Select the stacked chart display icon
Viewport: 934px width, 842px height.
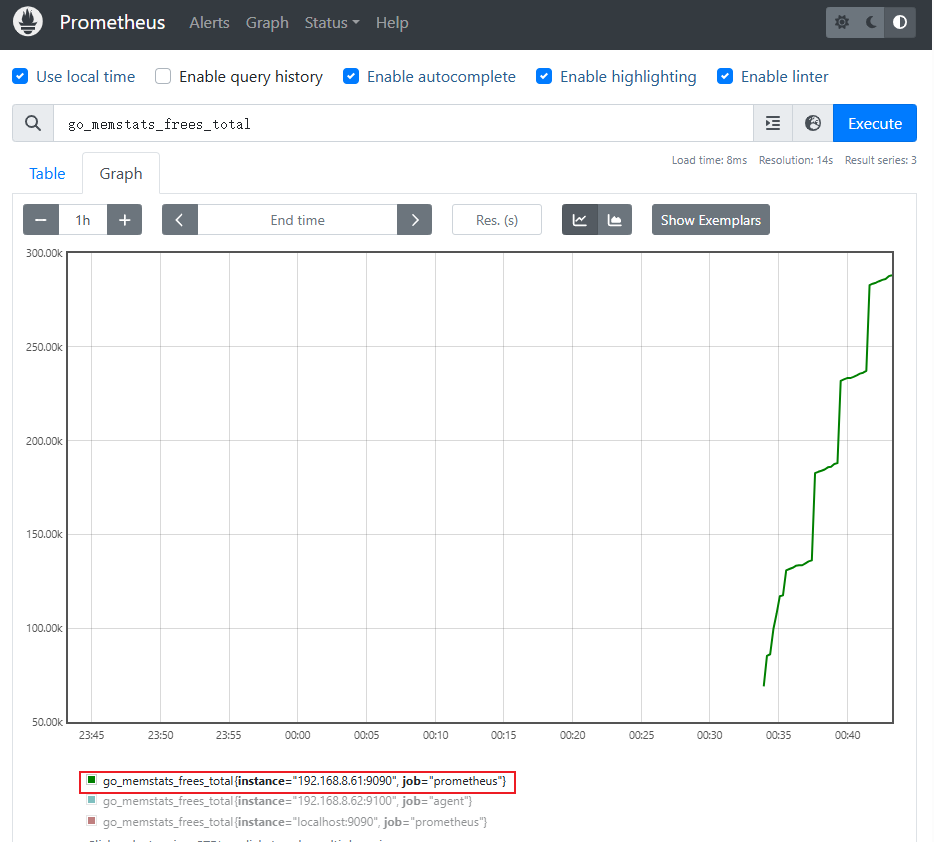pos(614,220)
